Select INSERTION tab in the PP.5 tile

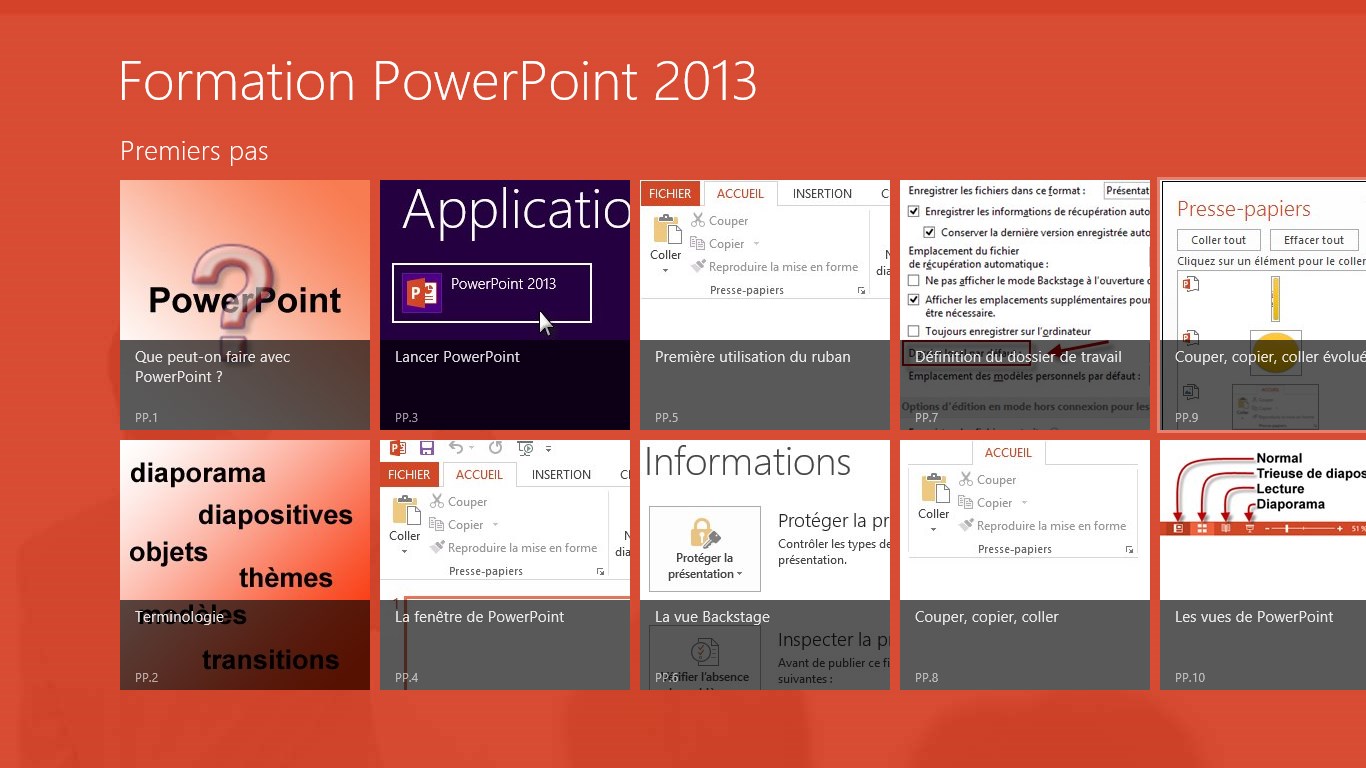click(x=822, y=194)
